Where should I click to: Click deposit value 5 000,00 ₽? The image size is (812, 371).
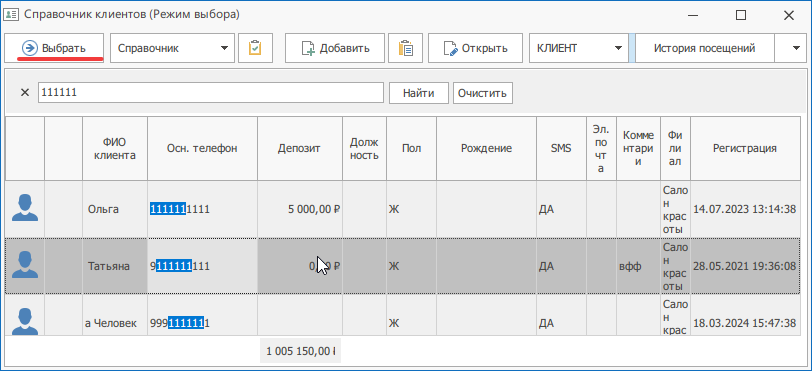pos(314,209)
